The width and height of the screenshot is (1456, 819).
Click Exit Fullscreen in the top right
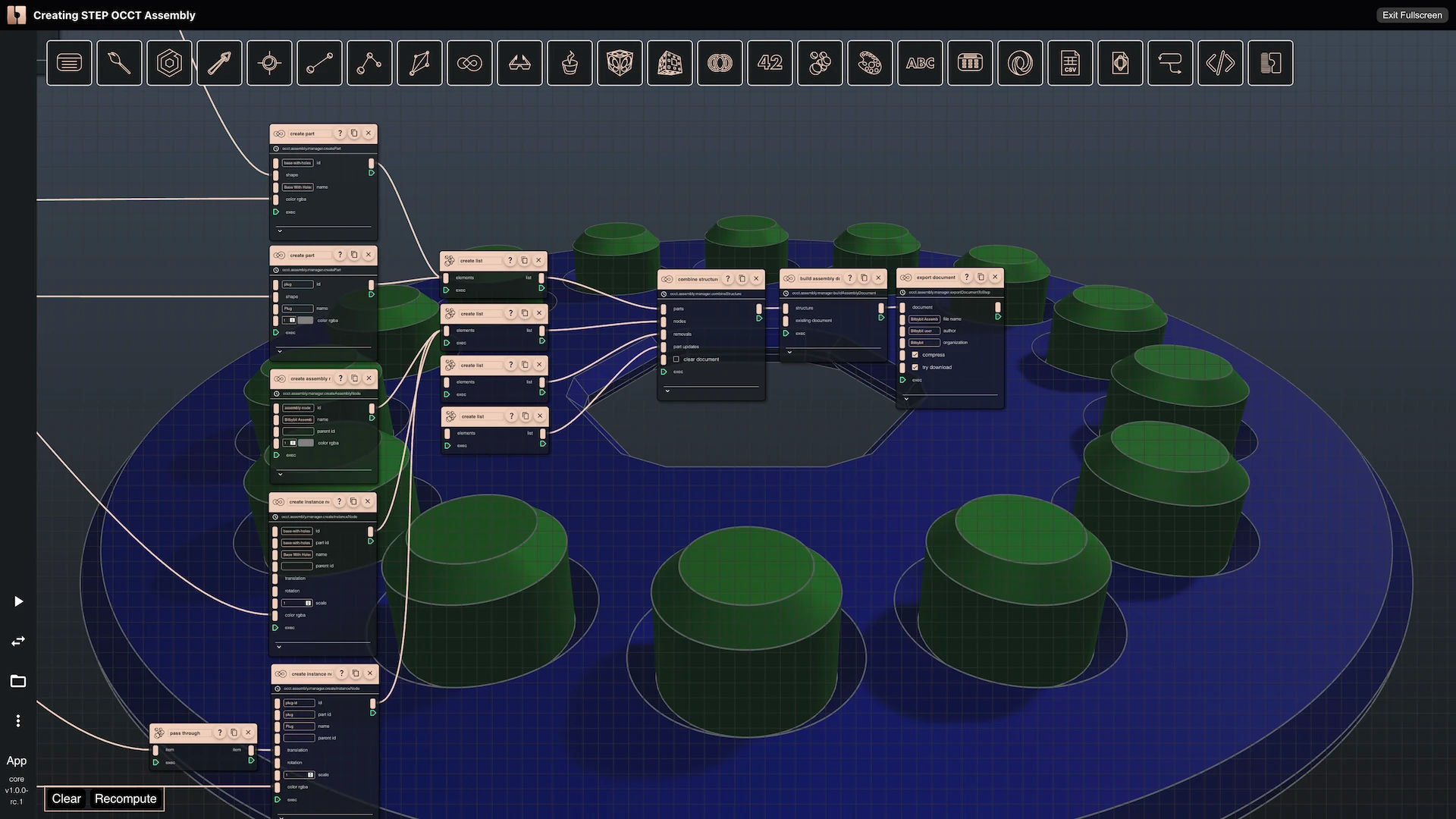click(x=1411, y=15)
